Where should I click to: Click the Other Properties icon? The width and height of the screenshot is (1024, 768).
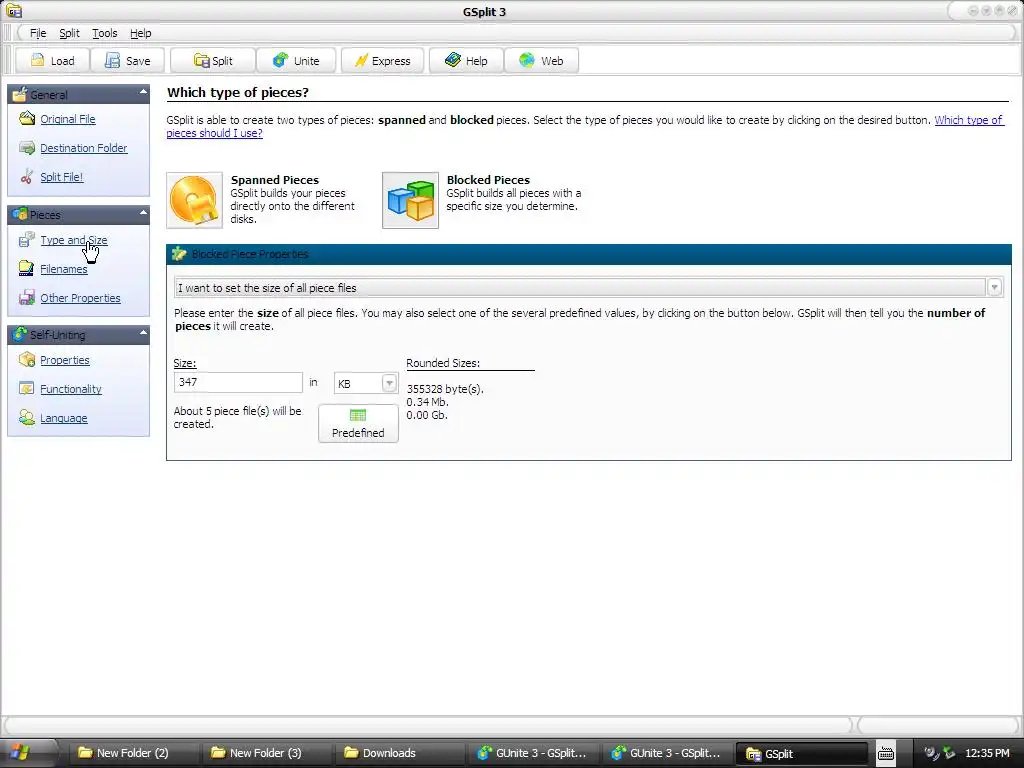click(27, 297)
